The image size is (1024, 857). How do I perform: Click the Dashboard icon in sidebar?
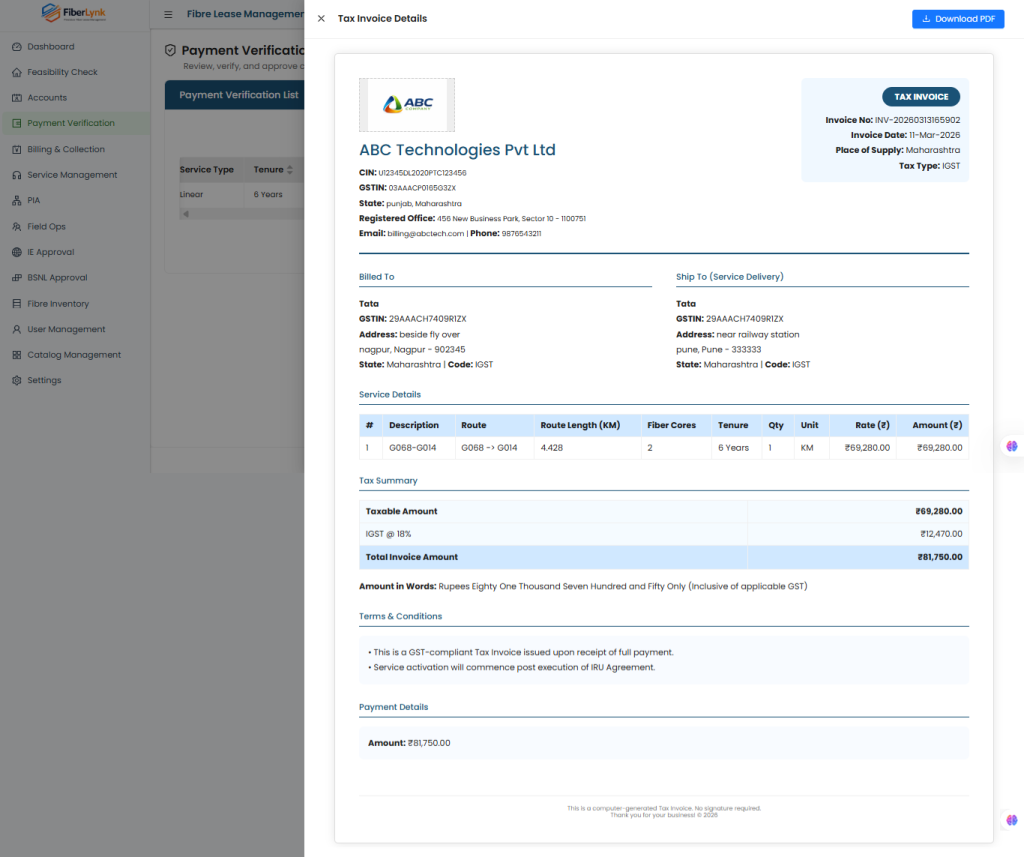17,47
